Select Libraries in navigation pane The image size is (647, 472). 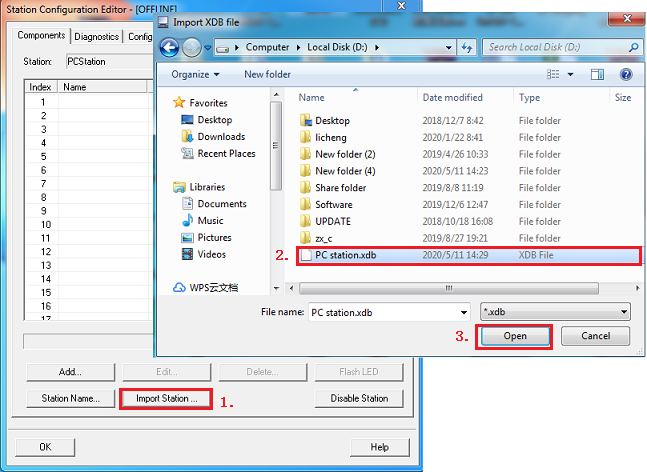(199, 187)
